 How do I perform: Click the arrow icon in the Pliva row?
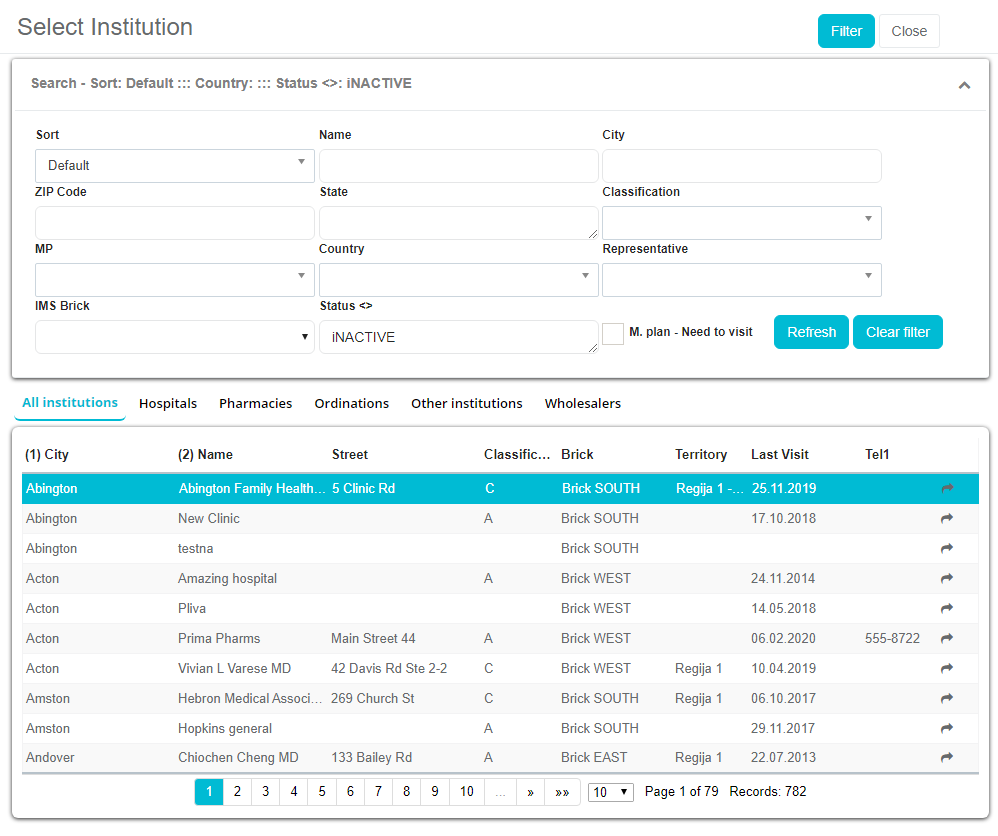coord(947,608)
